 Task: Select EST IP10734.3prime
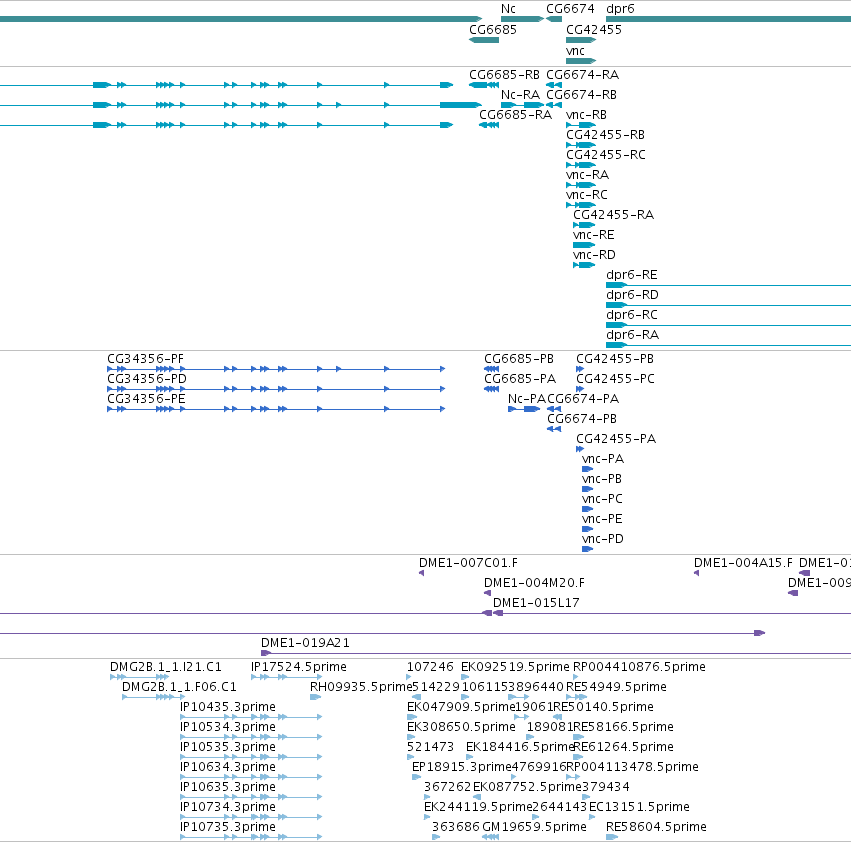pos(228,807)
